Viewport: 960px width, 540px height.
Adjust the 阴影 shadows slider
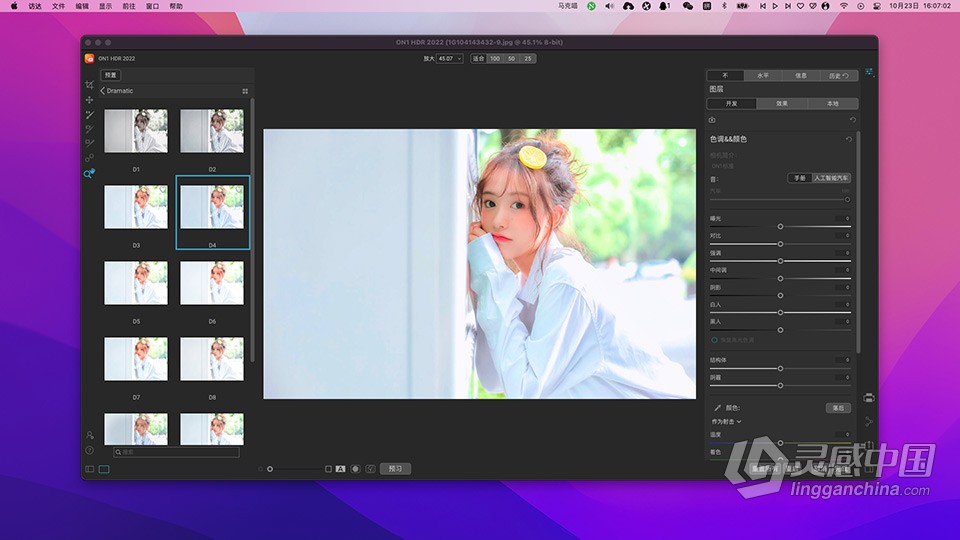click(780, 295)
